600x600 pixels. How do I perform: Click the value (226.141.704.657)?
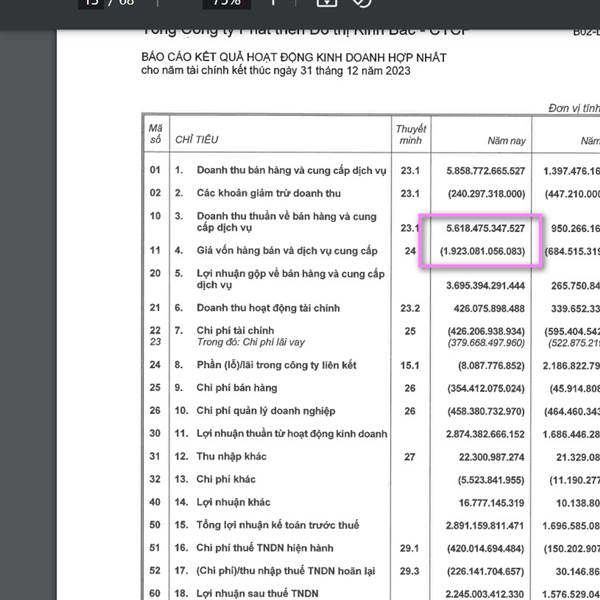point(486,572)
